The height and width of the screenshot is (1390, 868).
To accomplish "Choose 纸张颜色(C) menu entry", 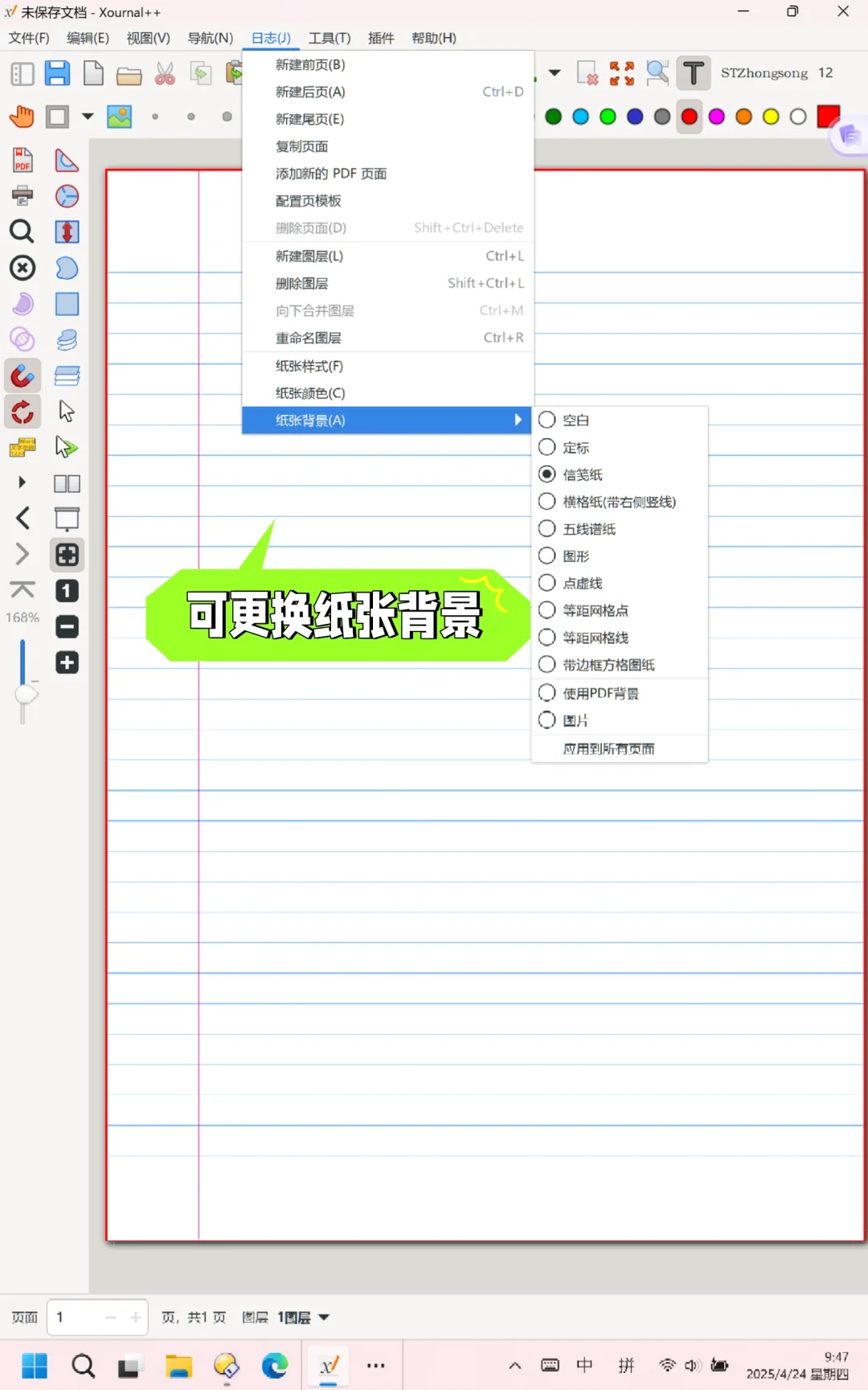I will (x=388, y=393).
